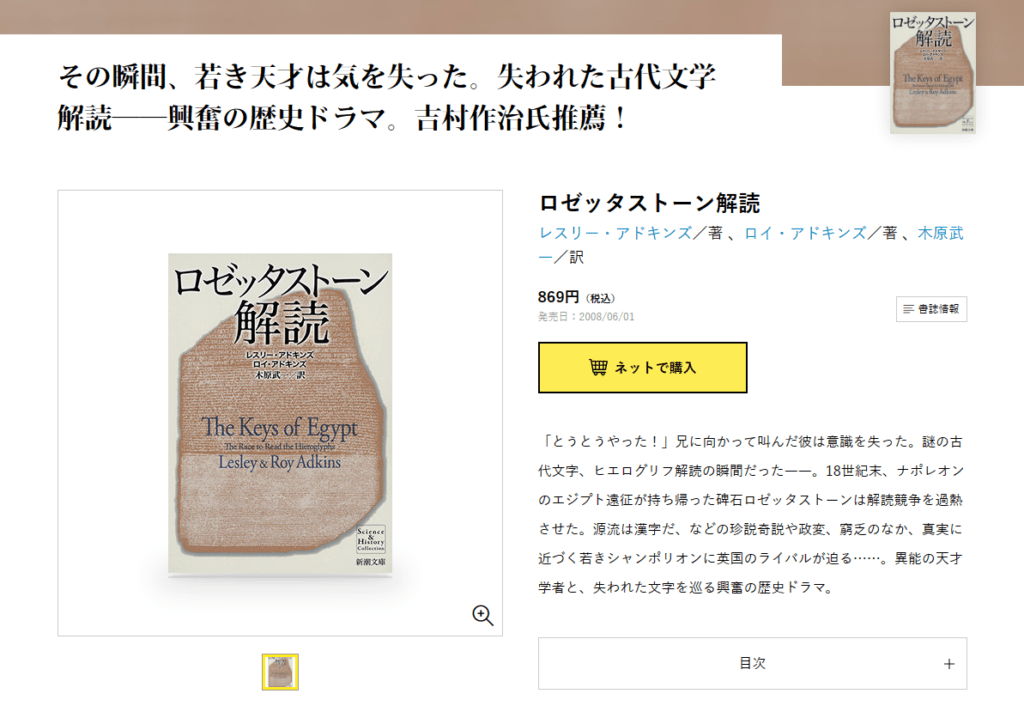Click the book title ロゼッタストーン解読 heading
1024x706 pixels.
[649, 203]
